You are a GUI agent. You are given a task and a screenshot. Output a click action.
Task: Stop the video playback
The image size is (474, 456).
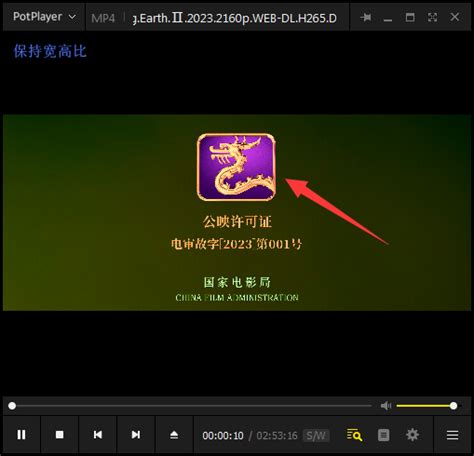[x=60, y=435]
